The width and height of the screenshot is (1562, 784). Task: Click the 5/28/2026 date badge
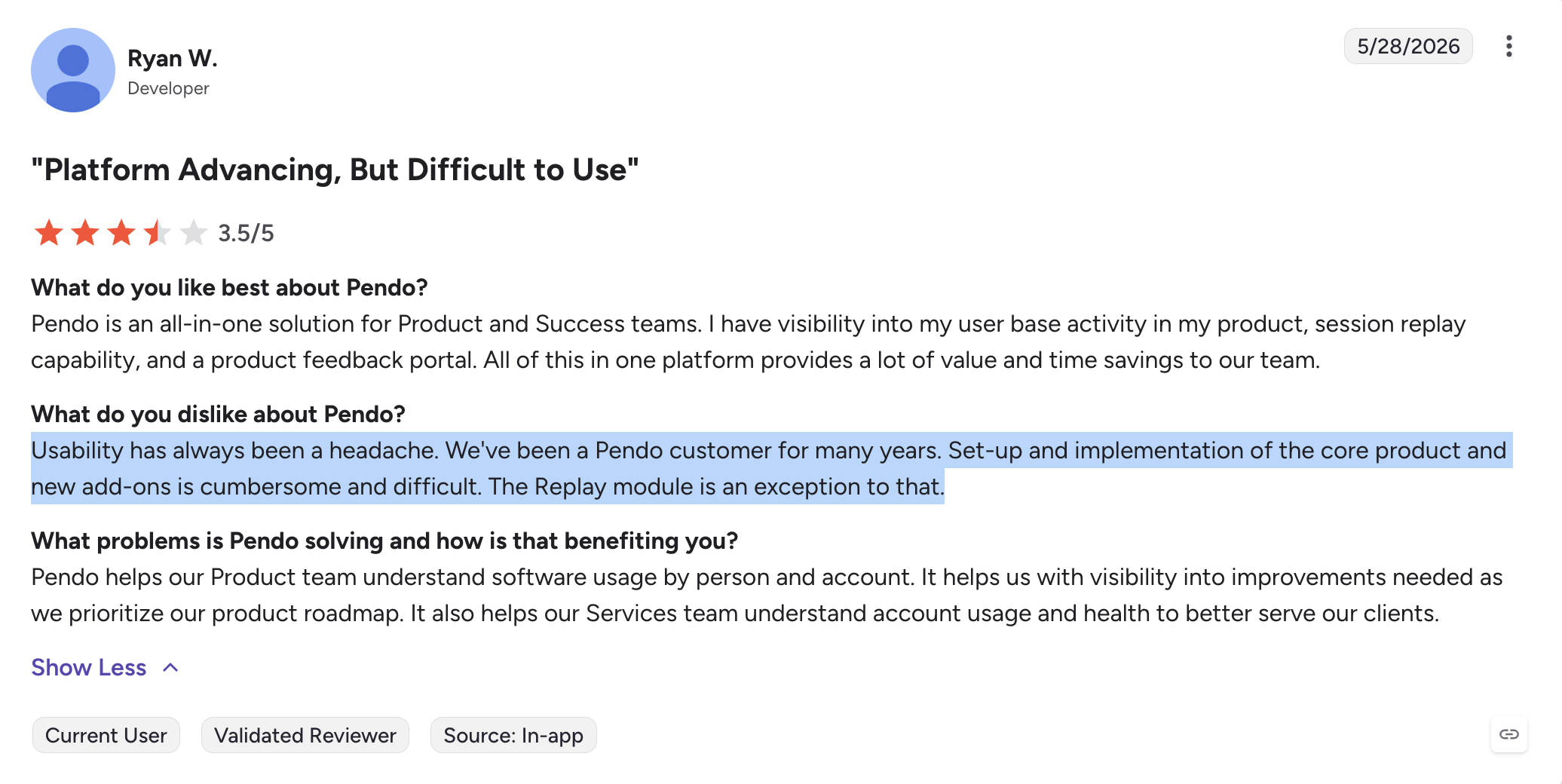click(1408, 46)
